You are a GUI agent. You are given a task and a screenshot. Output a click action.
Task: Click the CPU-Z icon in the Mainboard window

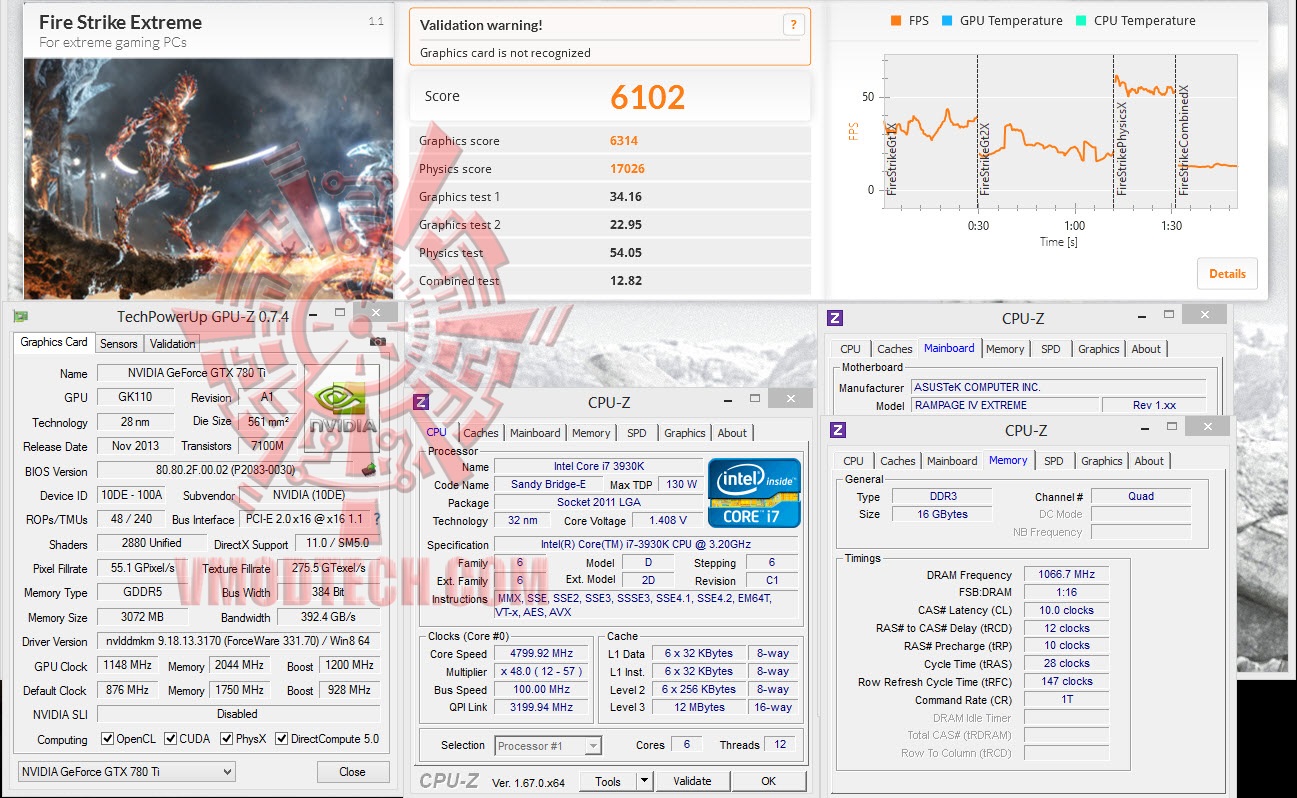[x=835, y=318]
